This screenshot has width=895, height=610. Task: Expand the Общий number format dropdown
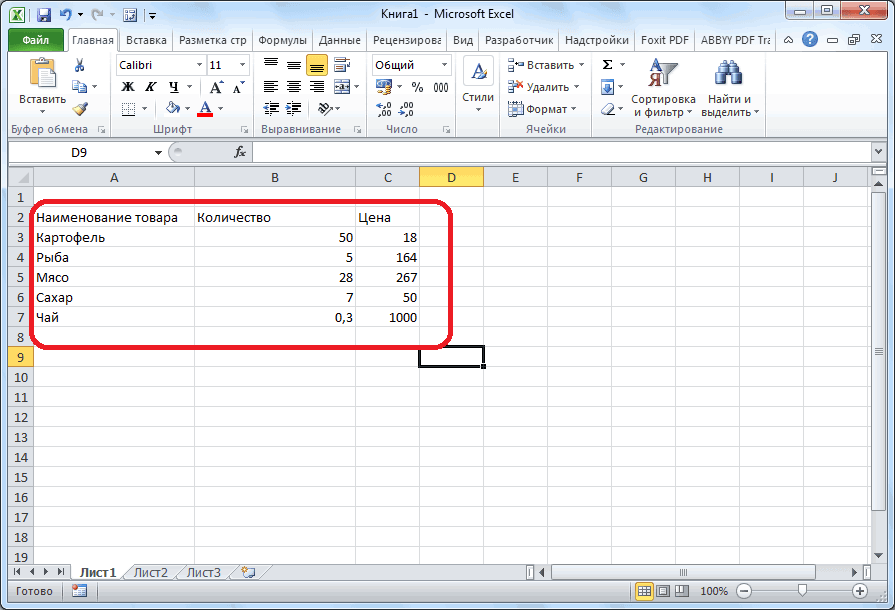click(x=443, y=65)
